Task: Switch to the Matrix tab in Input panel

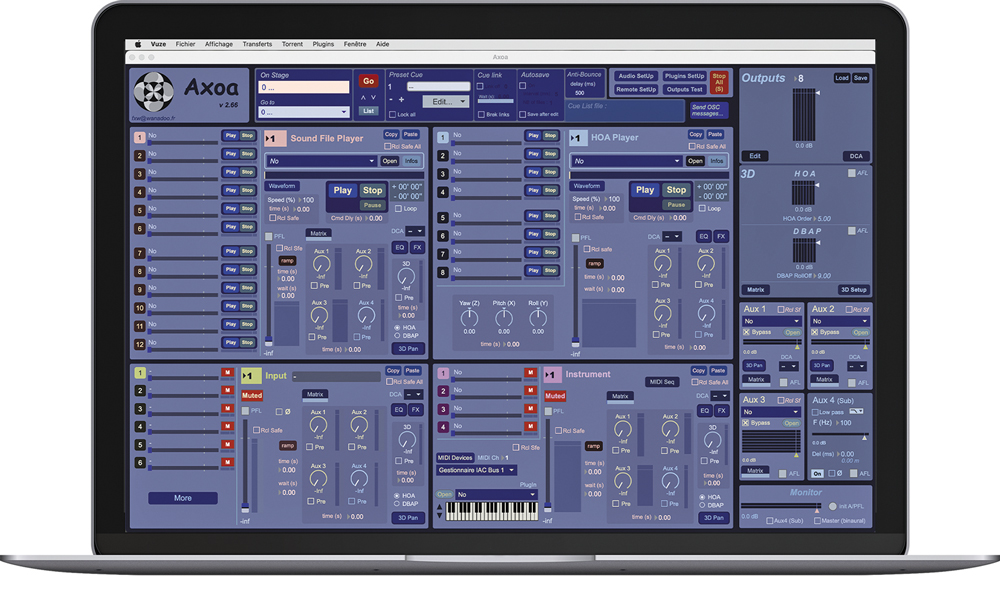Action: pyautogui.click(x=315, y=395)
